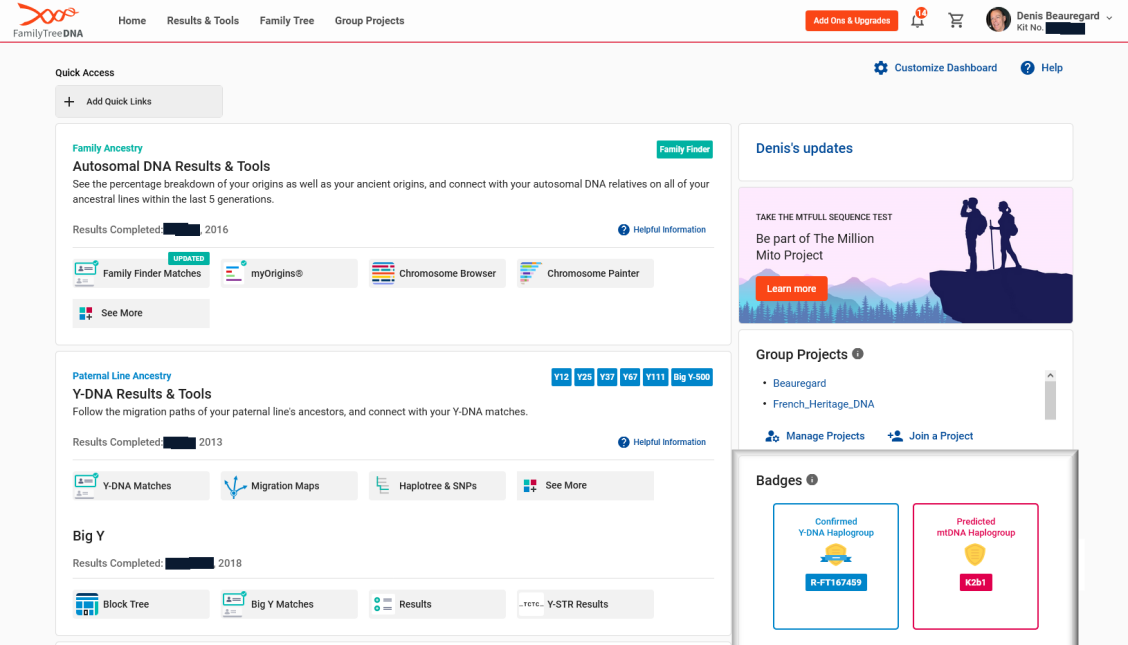
Task: Open Big Y Results
Action: [x=437, y=604]
